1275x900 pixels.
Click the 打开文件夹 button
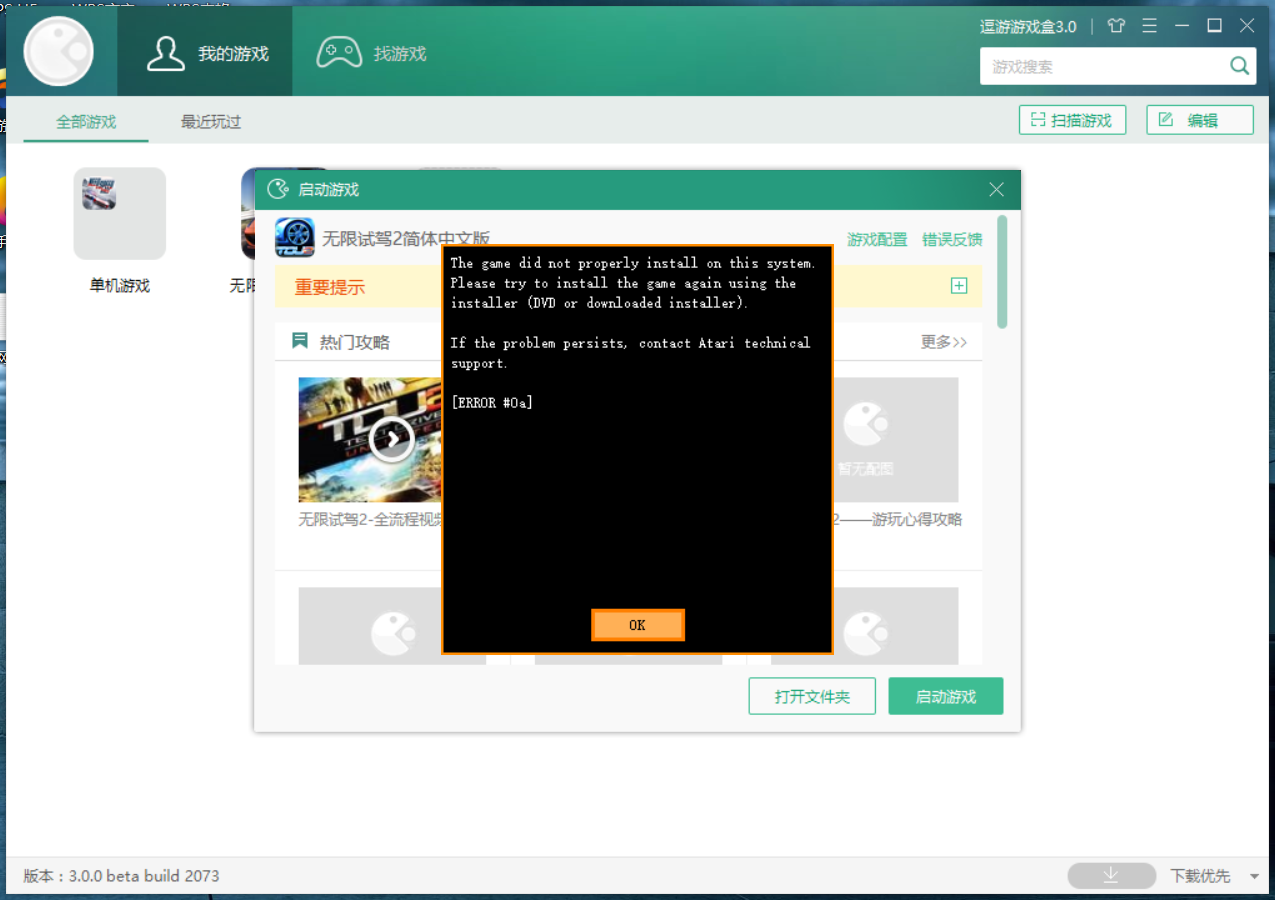(812, 697)
